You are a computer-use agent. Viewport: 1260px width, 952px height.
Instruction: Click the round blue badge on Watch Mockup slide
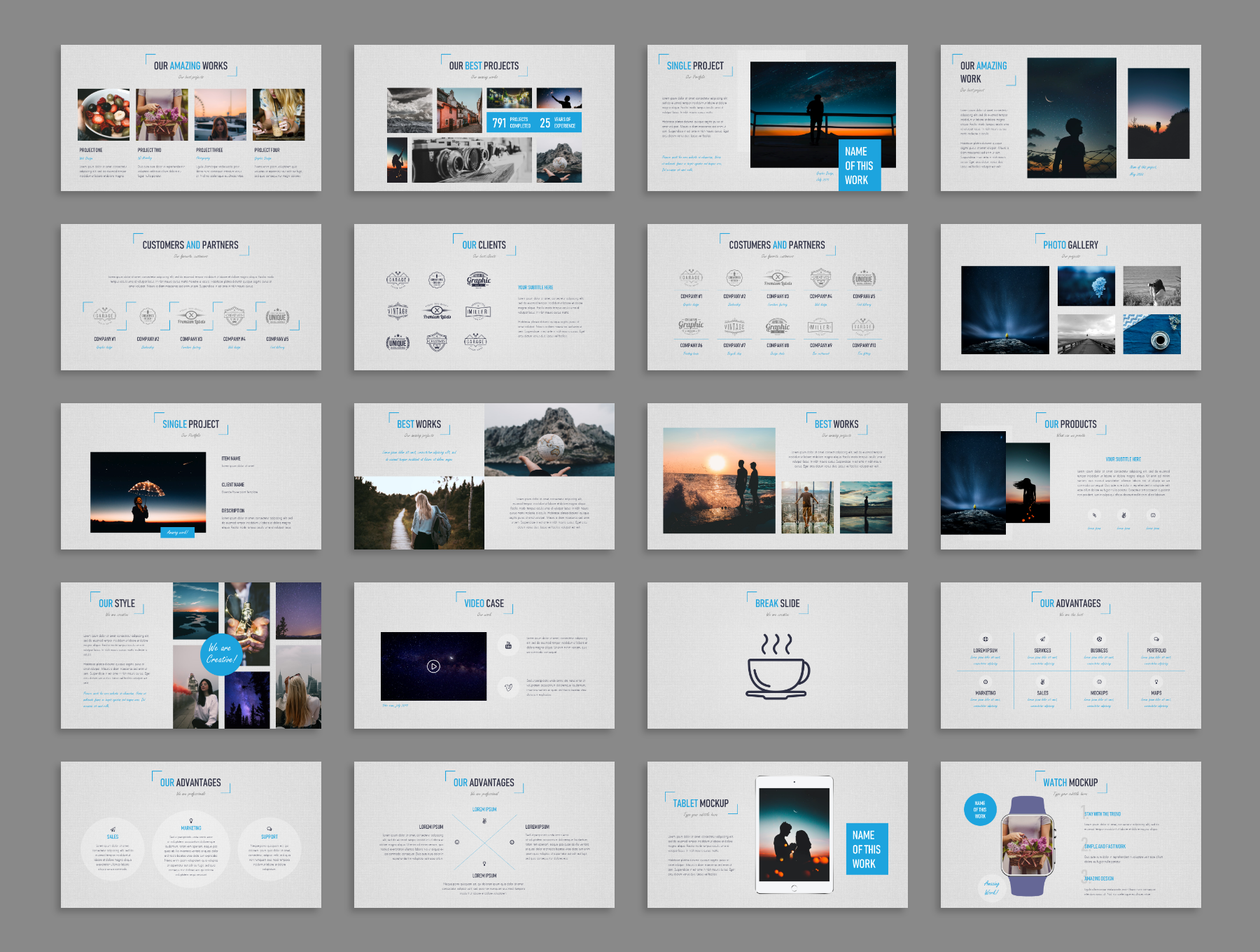(x=980, y=809)
